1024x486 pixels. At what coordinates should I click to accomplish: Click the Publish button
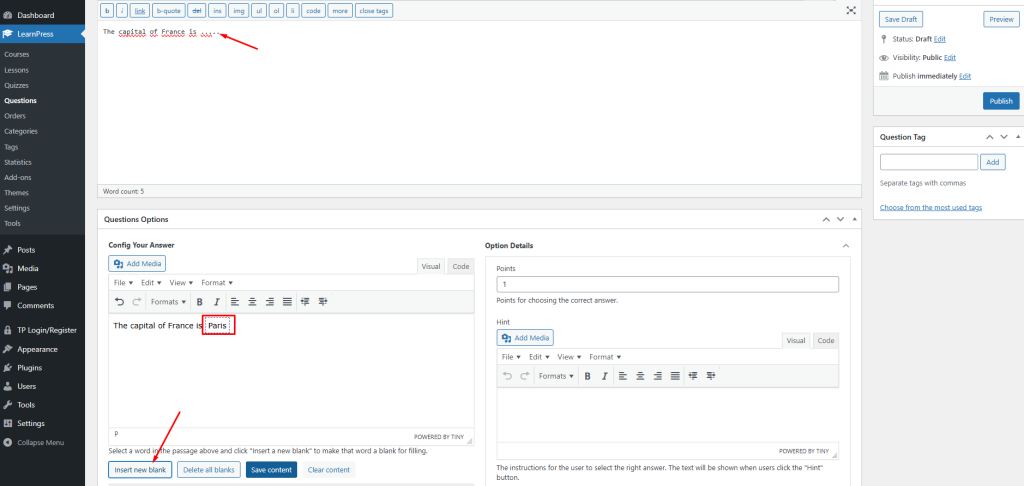1001,101
